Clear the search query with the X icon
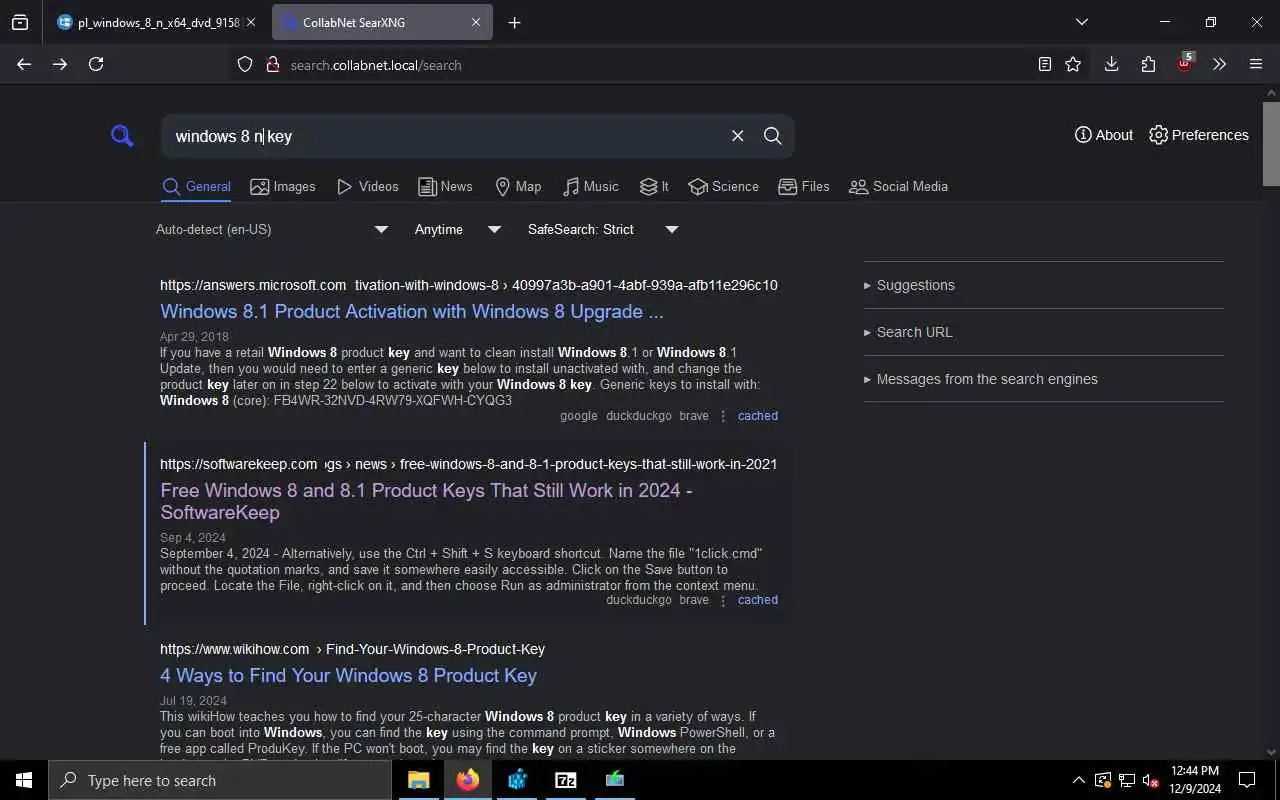The height and width of the screenshot is (800, 1280). [x=737, y=136]
